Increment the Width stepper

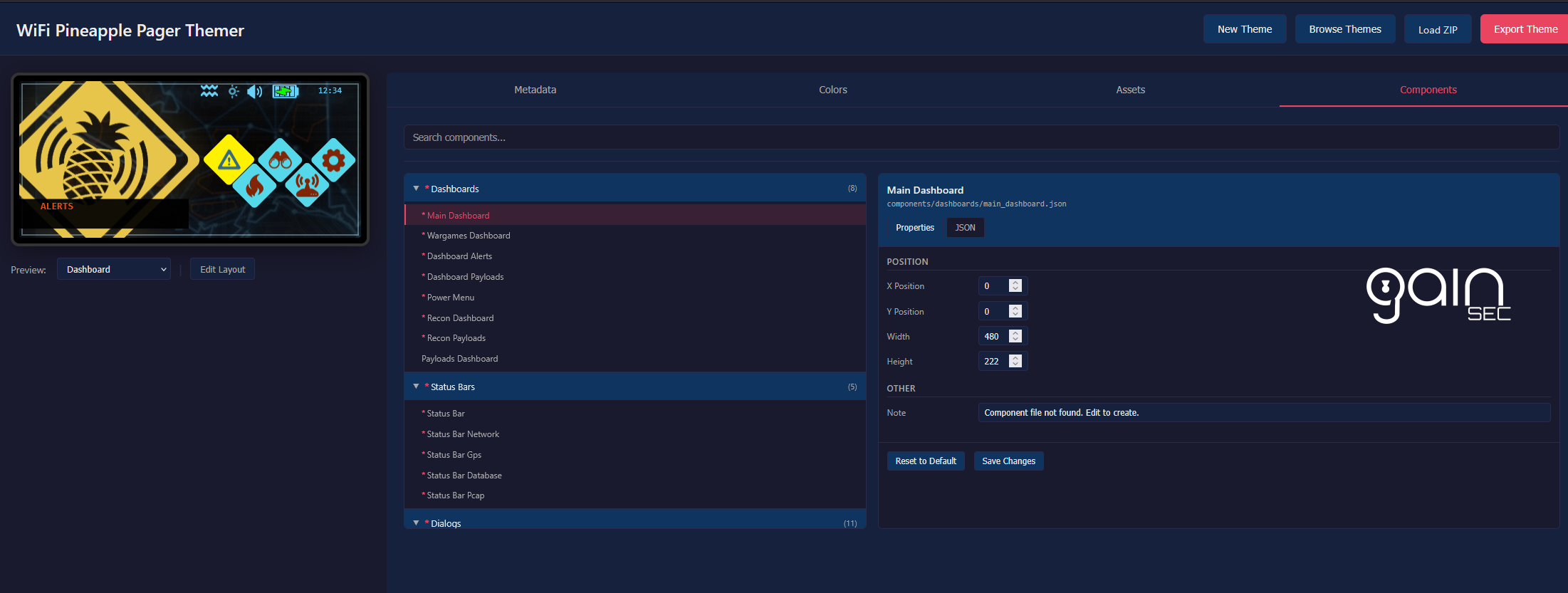click(1015, 333)
